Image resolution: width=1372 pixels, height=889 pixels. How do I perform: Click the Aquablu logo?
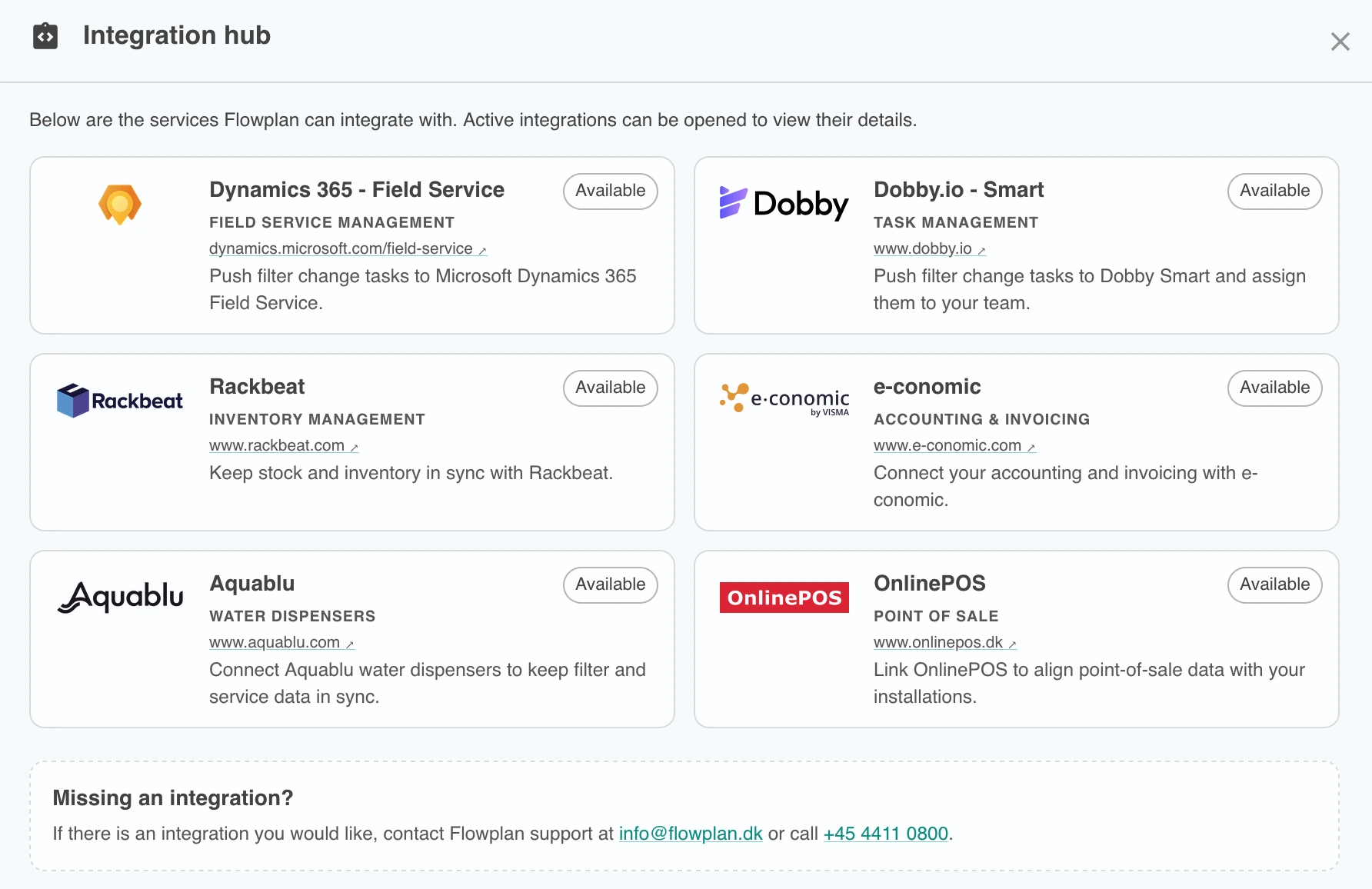[x=120, y=597]
